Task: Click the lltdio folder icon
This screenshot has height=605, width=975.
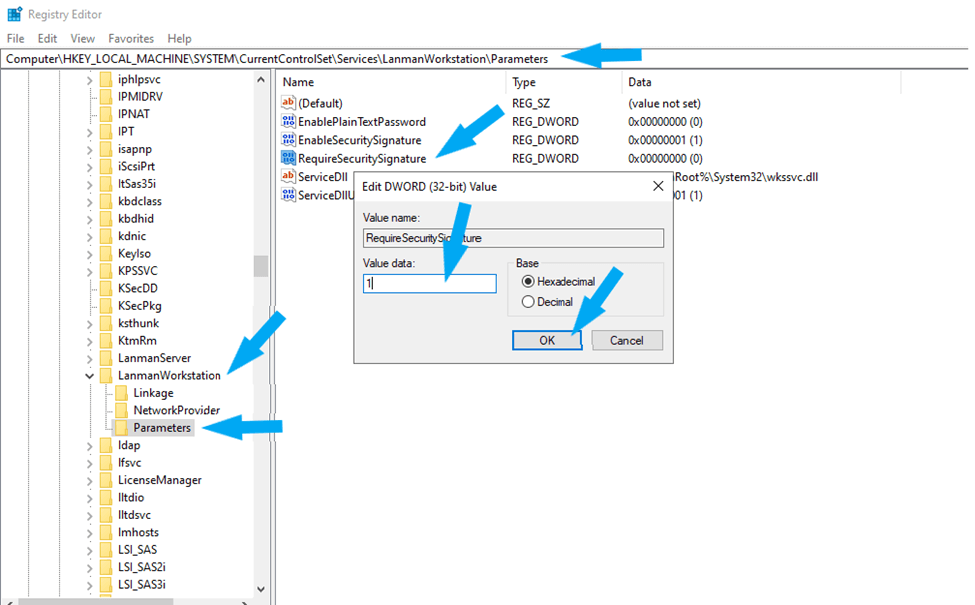Action: (x=106, y=497)
